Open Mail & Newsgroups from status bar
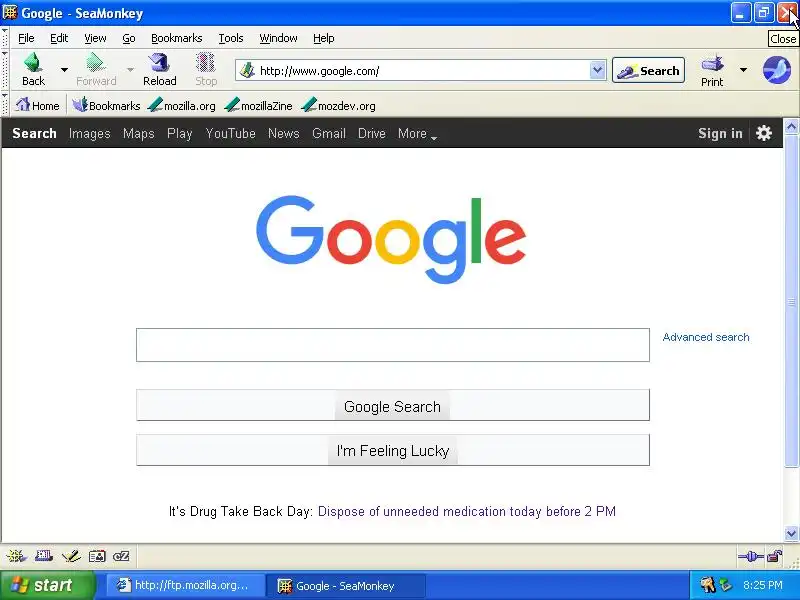This screenshot has width=800, height=600. pos(44,556)
